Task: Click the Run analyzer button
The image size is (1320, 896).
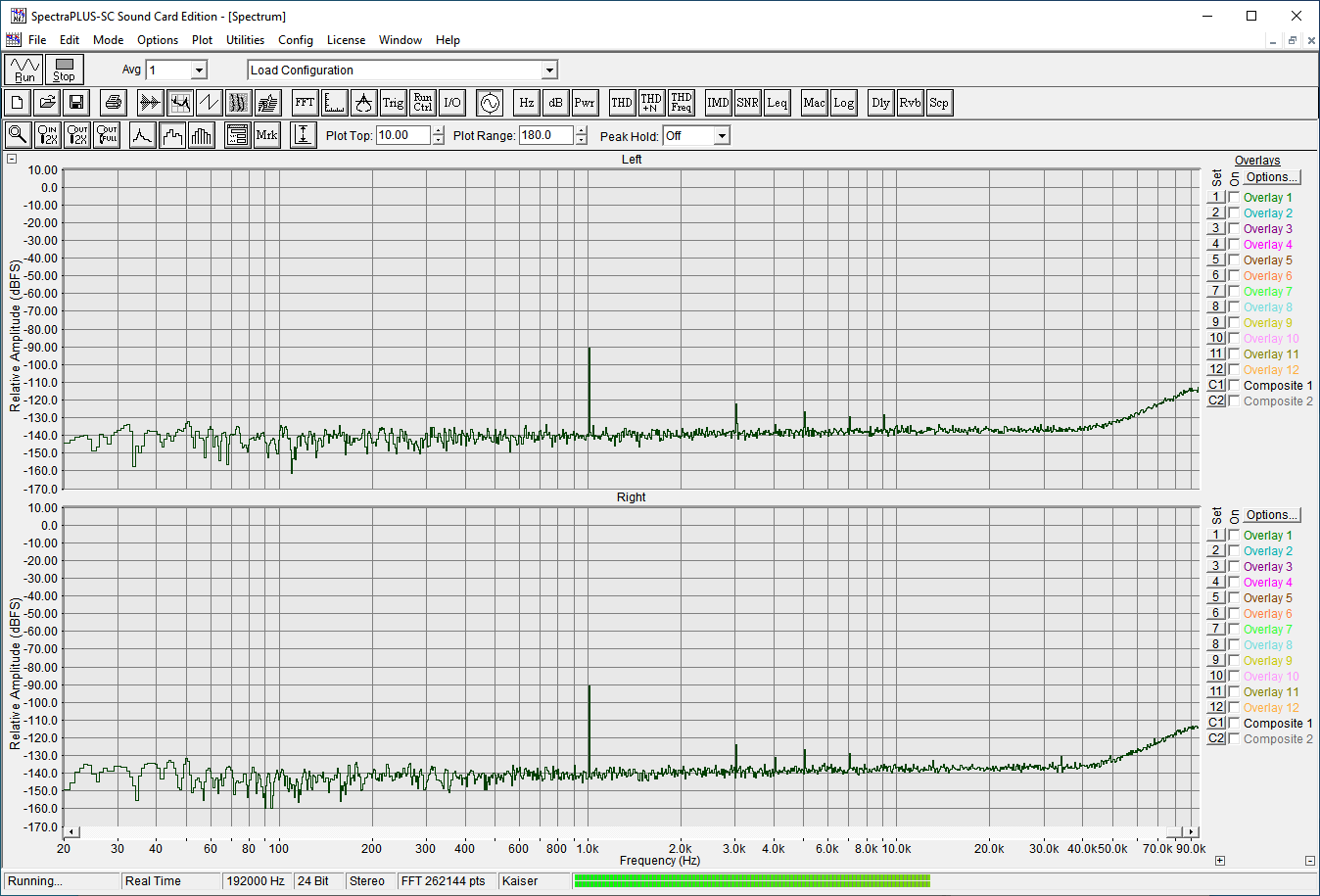Action: click(x=24, y=70)
